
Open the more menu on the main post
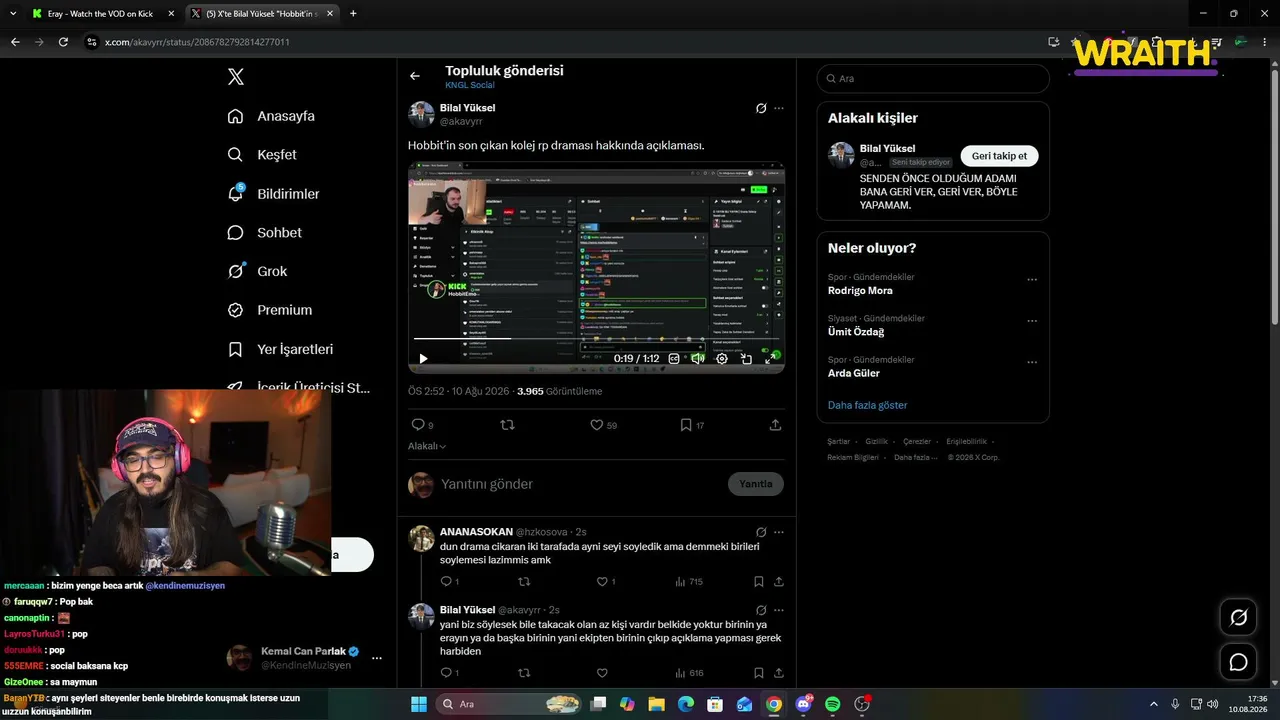[x=779, y=108]
